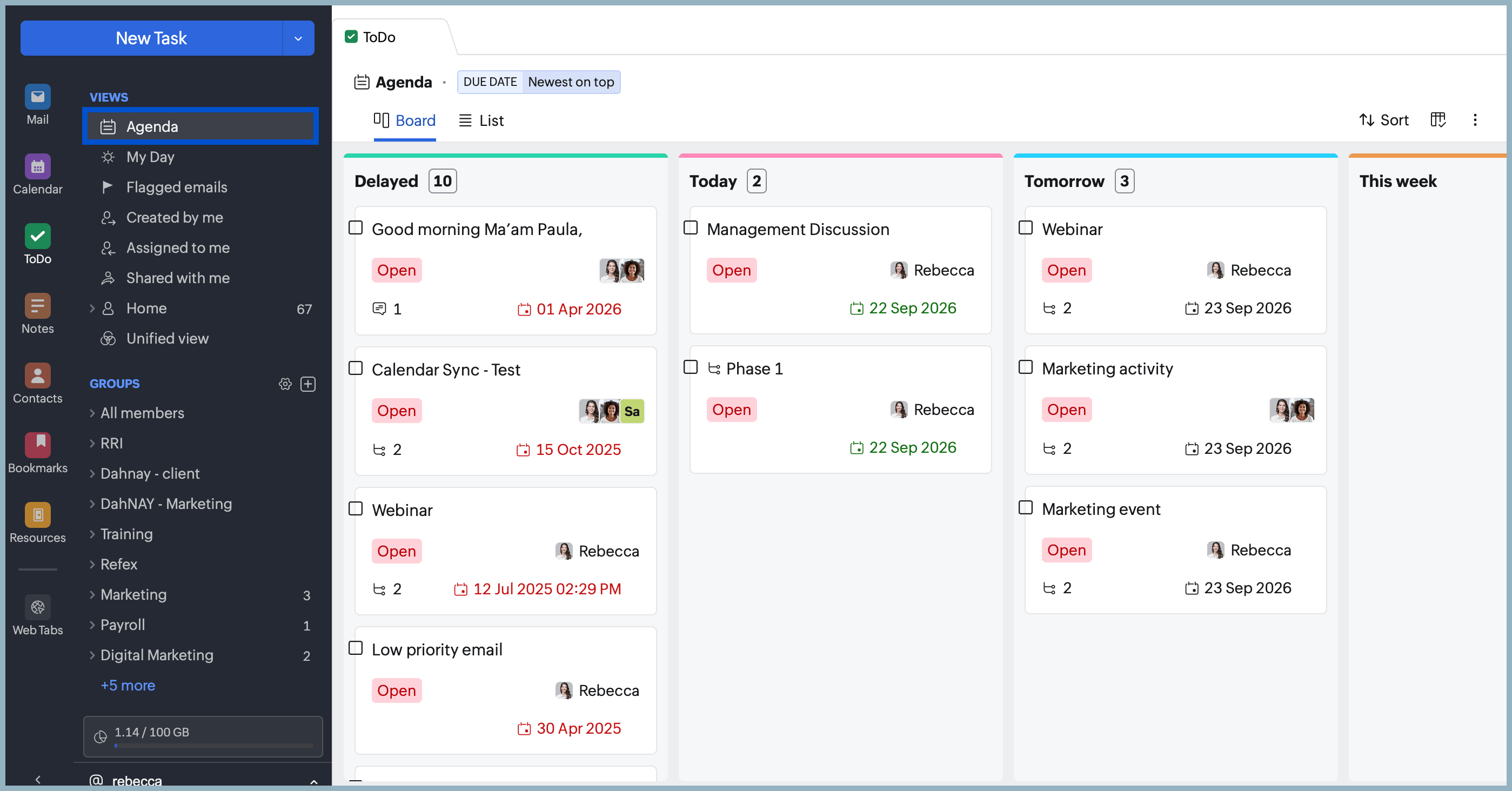The width and height of the screenshot is (1512, 791).
Task: Expand the account menu next to rebecca
Action: click(313, 781)
